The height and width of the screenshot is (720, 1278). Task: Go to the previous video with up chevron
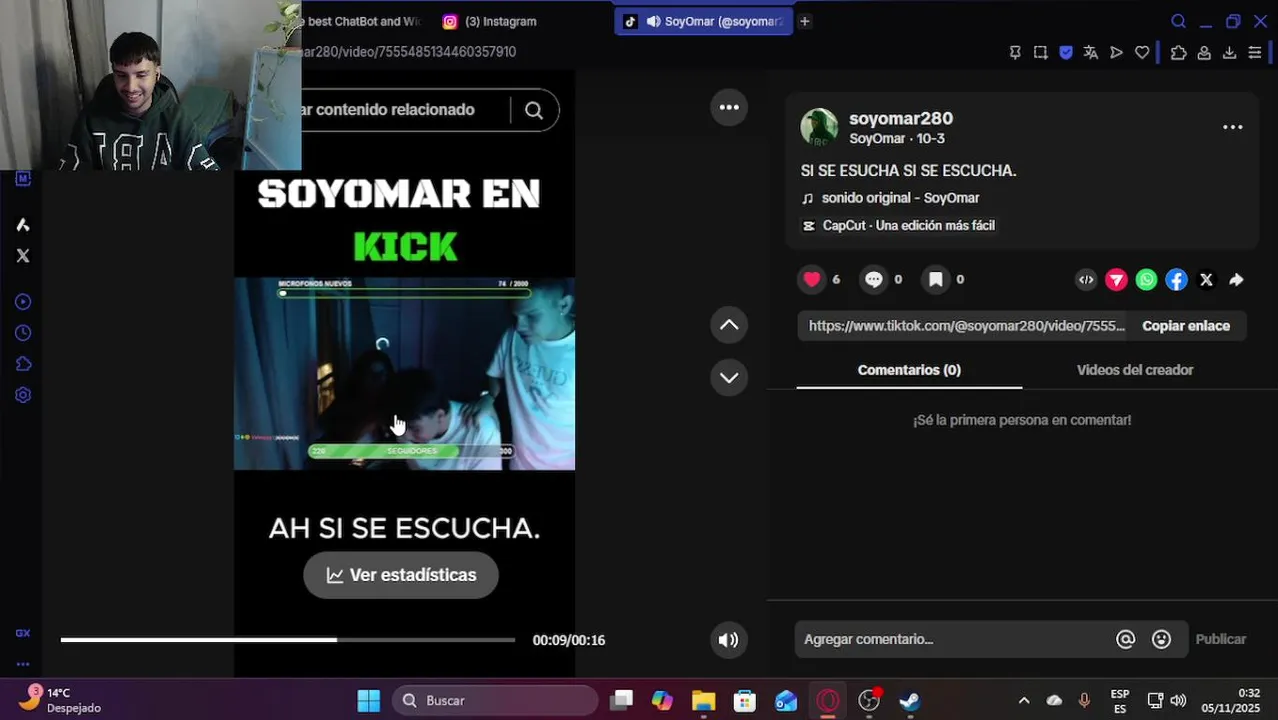point(729,324)
